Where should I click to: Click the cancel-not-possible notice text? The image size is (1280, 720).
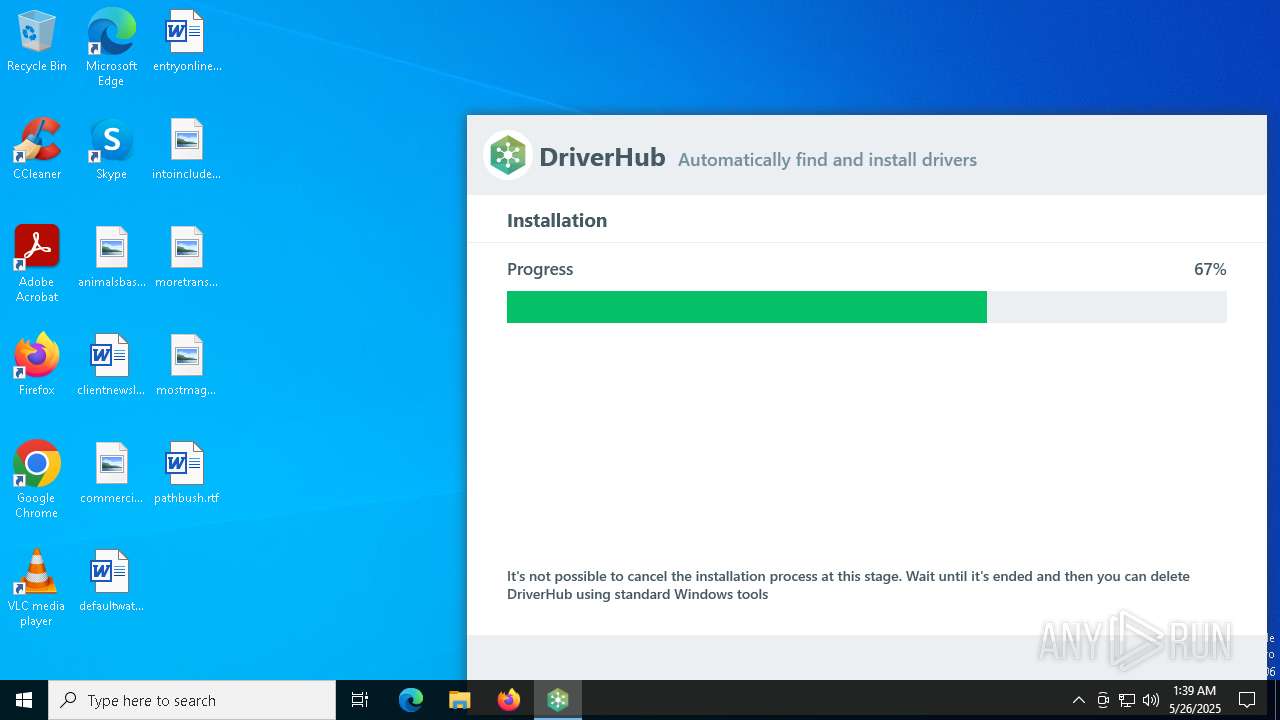click(x=848, y=585)
